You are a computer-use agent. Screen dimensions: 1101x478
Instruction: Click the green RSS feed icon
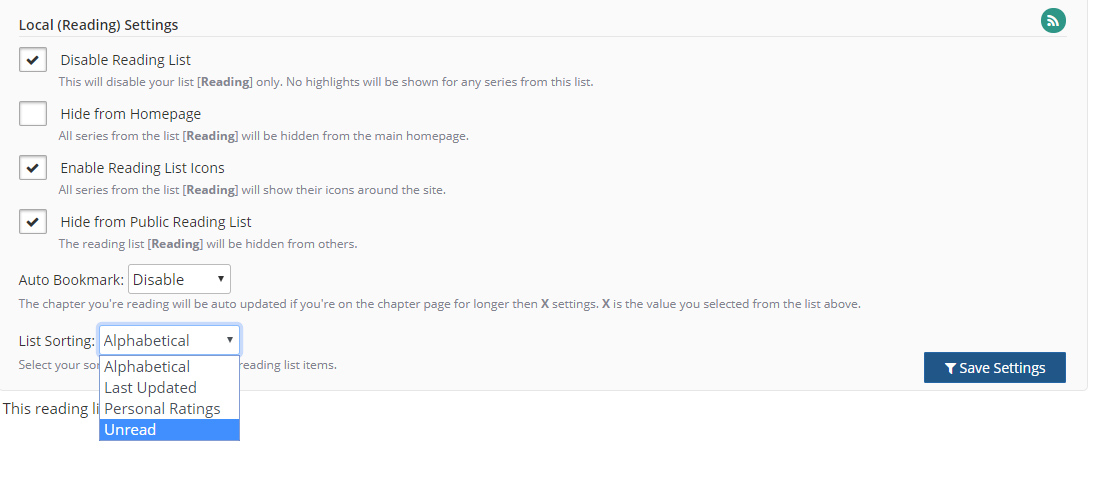point(1053,20)
